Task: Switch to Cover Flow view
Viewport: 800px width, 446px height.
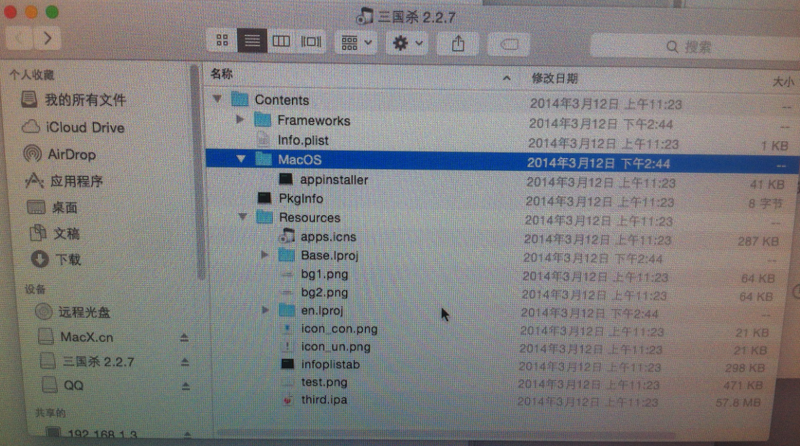Action: (311, 42)
